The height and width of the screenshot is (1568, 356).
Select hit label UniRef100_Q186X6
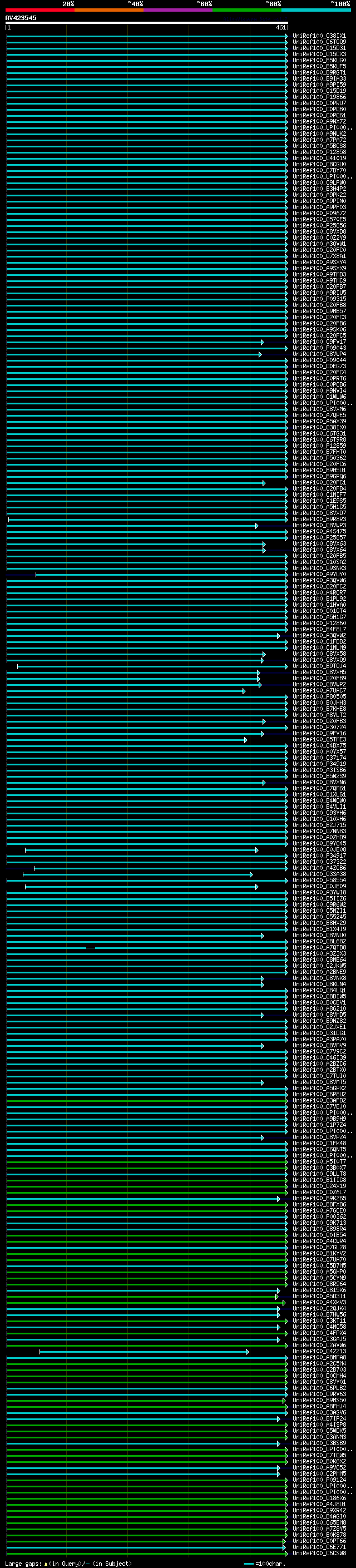[x=319, y=1498]
